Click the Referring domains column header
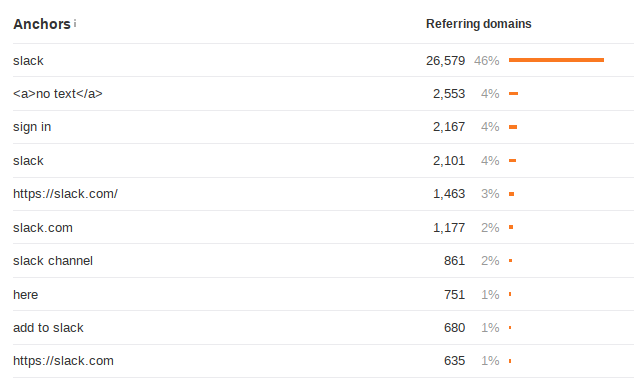 [478, 24]
